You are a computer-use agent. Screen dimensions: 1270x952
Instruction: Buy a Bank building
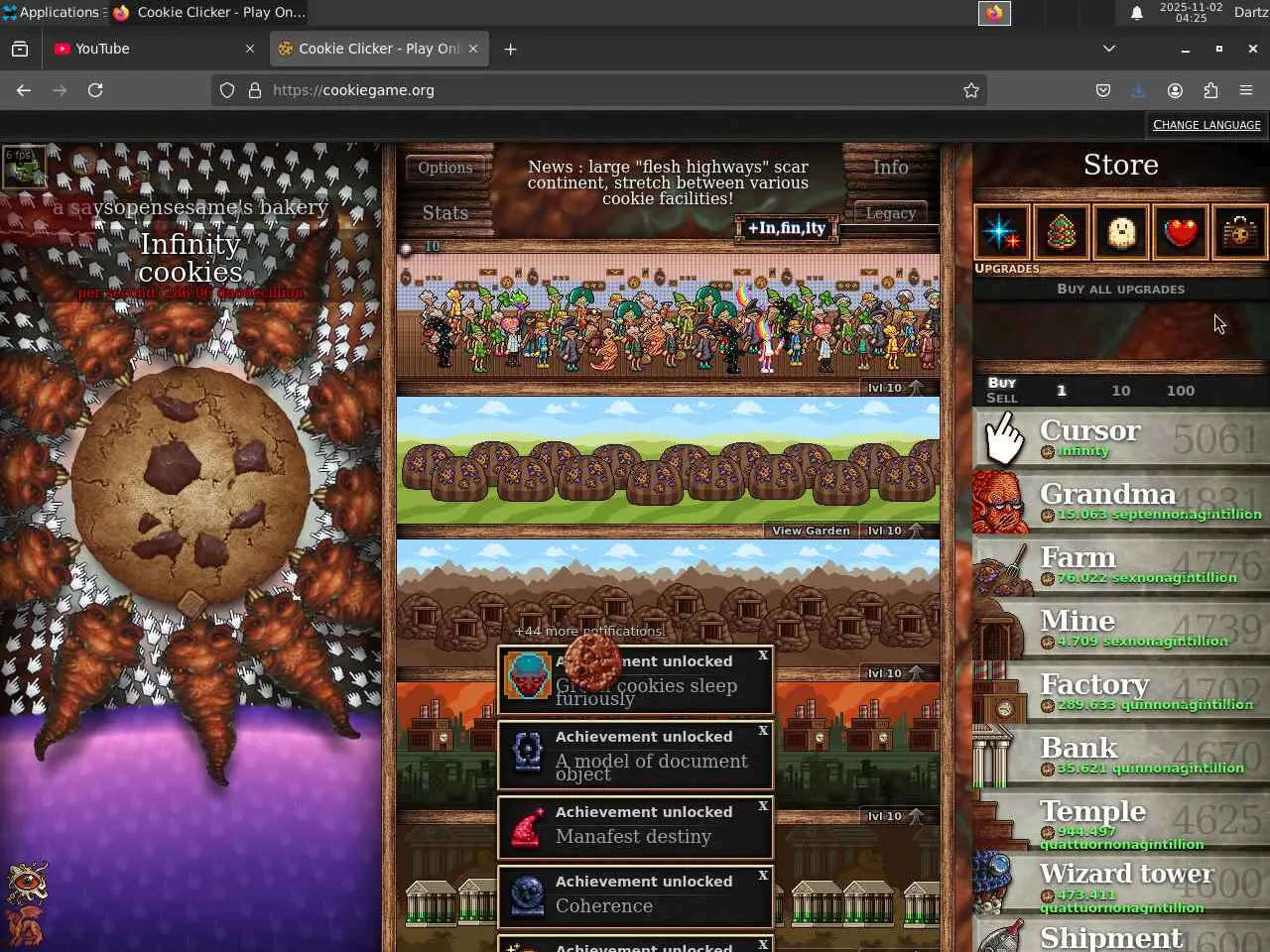coord(1121,754)
